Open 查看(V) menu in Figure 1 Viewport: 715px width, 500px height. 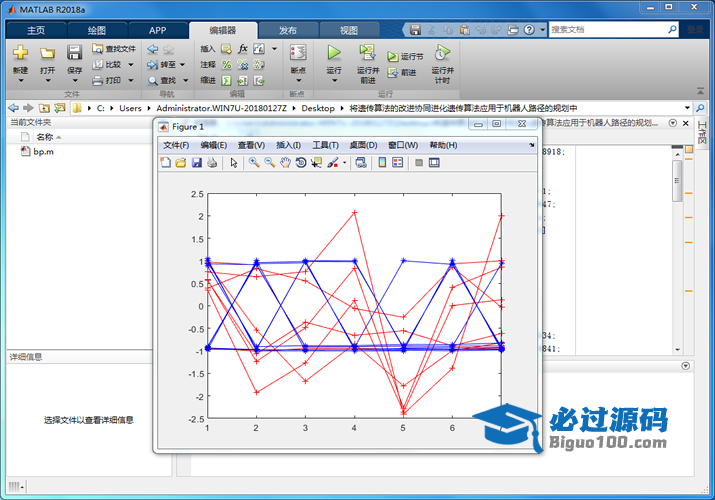tap(251, 145)
